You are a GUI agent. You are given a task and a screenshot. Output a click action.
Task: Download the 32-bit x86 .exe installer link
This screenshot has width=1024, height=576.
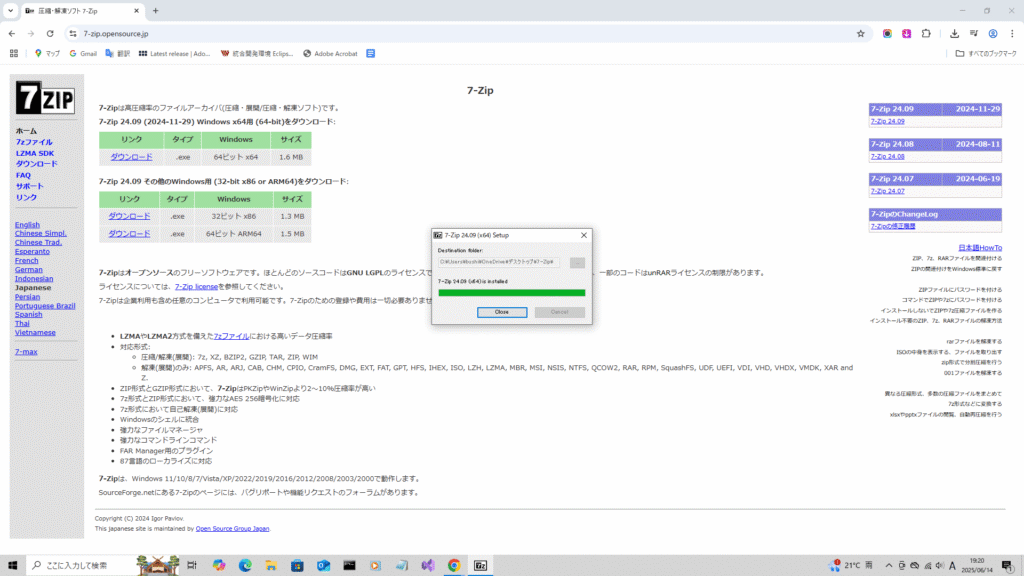point(129,216)
